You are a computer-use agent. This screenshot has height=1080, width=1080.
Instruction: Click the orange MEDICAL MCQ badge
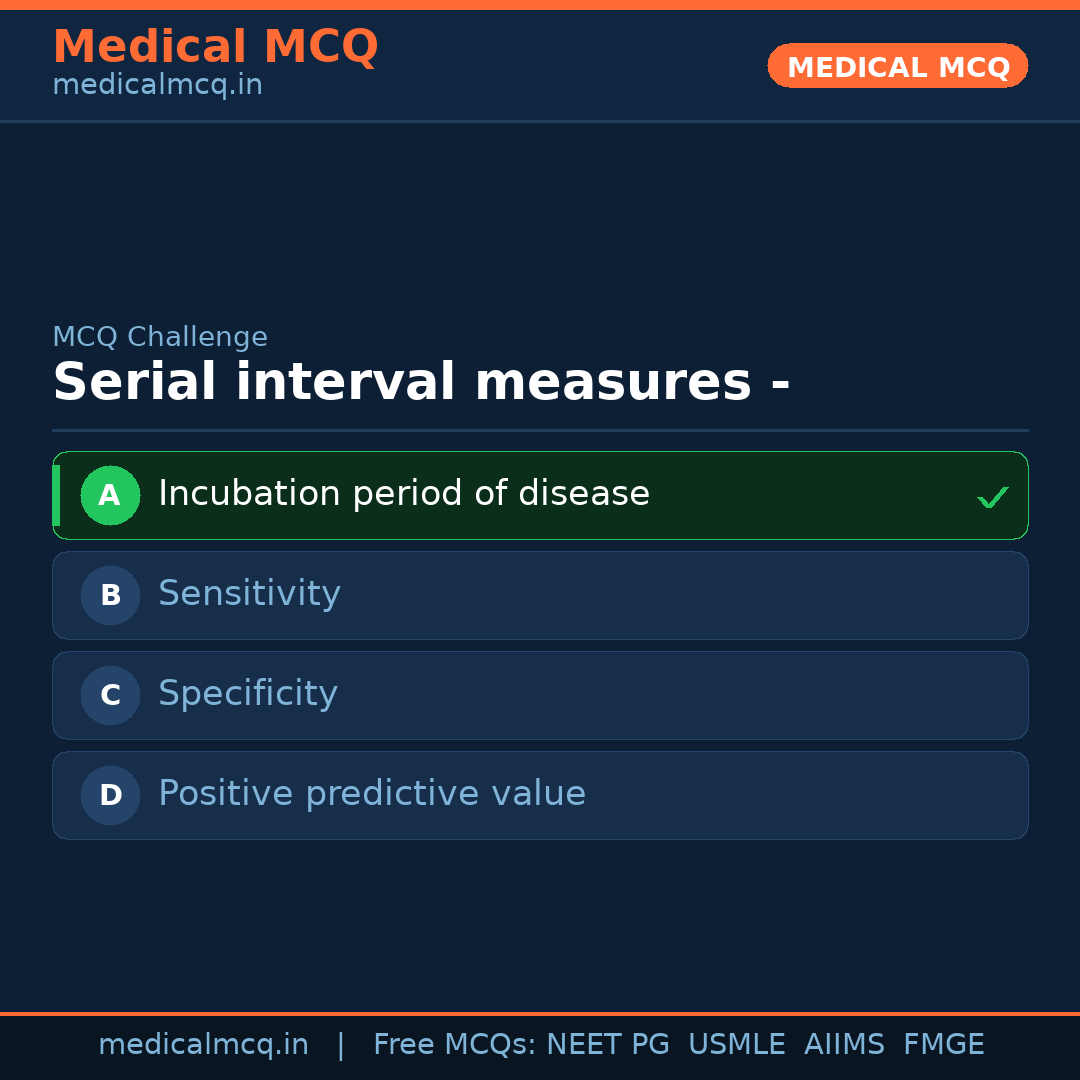click(897, 67)
